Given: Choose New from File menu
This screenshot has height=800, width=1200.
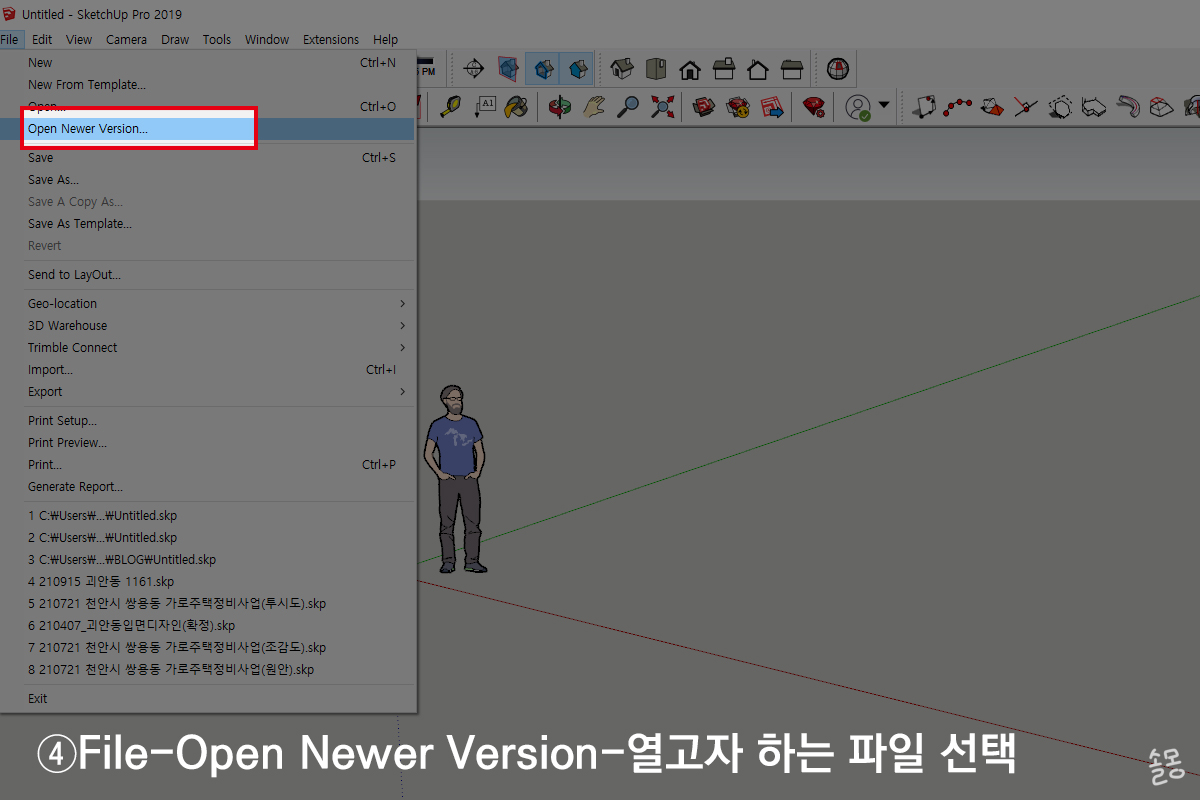Looking at the screenshot, I should [x=208, y=62].
